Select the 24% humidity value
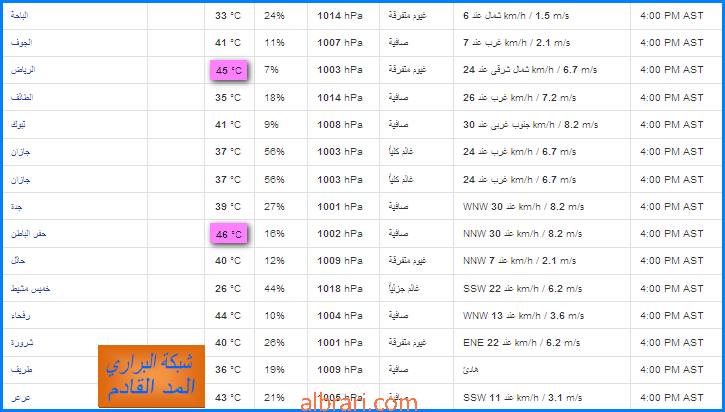This screenshot has width=725, height=412. point(274,15)
